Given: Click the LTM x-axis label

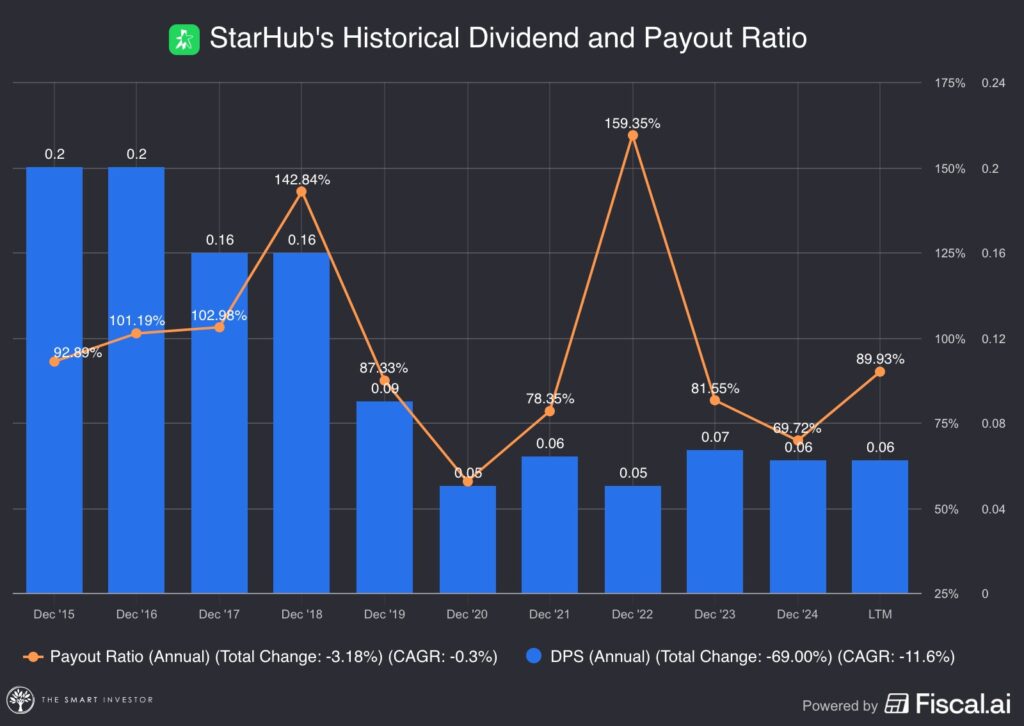Looking at the screenshot, I should tap(880, 612).
